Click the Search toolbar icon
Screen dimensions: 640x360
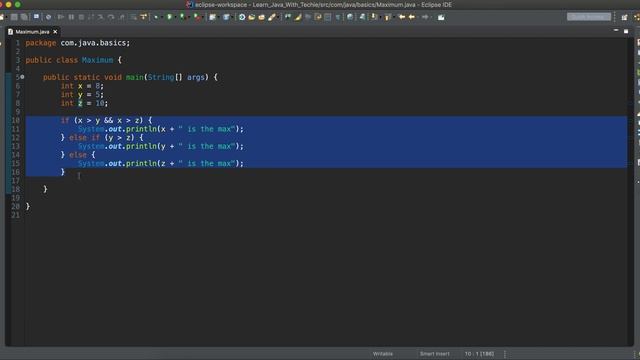coord(272,17)
